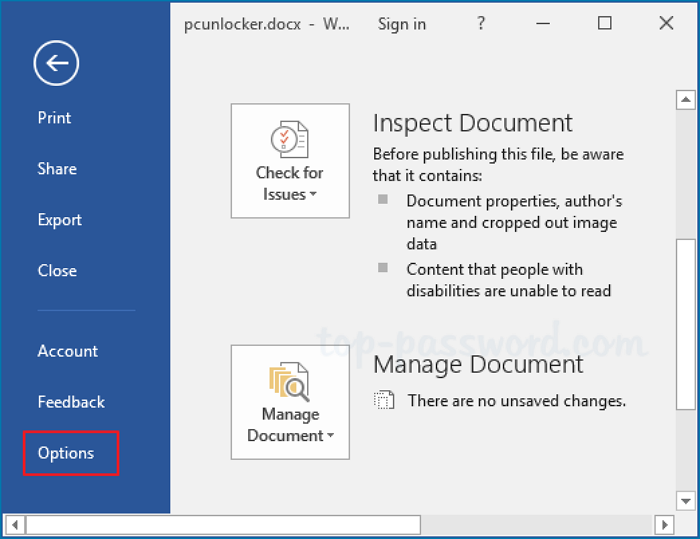Image resolution: width=700 pixels, height=539 pixels.
Task: Click the Sign in link
Action: point(402,24)
